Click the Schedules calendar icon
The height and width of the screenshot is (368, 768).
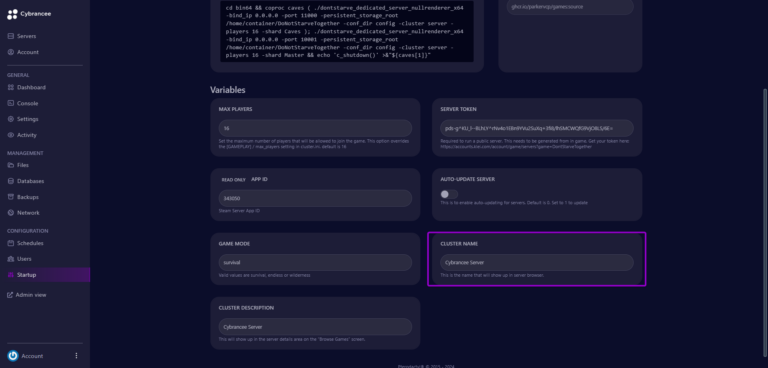tap(11, 243)
